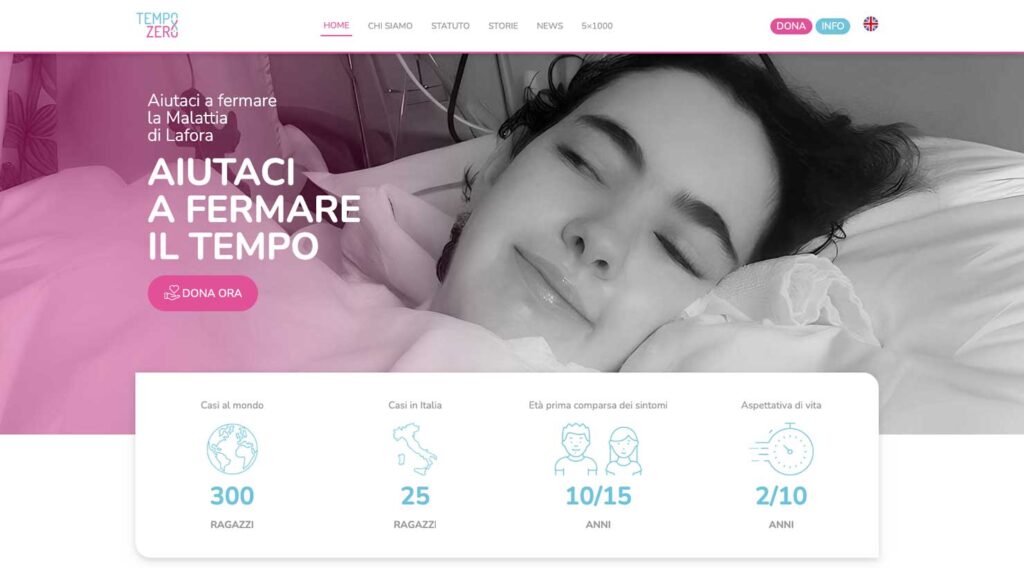Click the globe icon for world cases

point(232,449)
